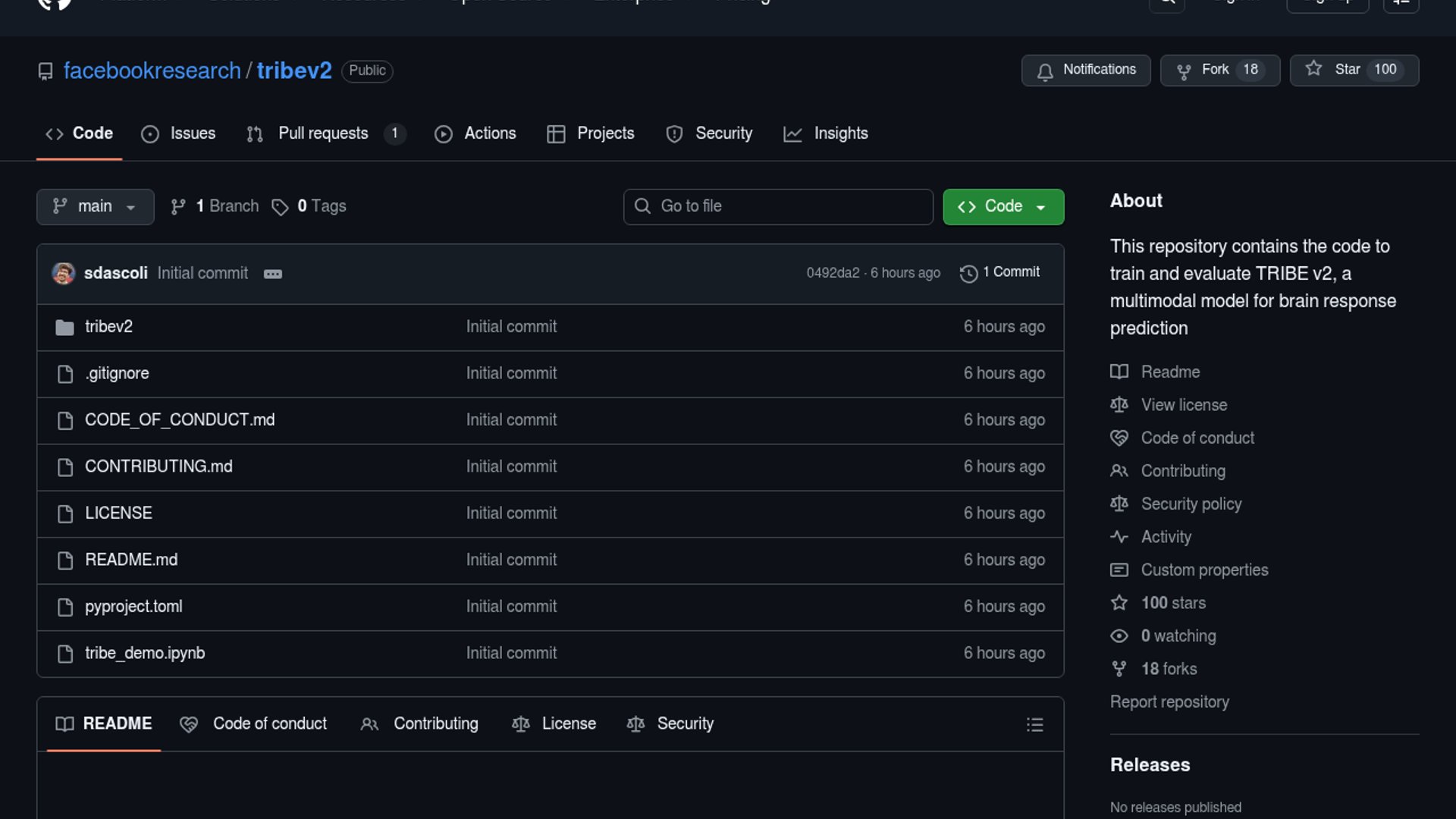Open tribe_demo.ipynb file
The height and width of the screenshot is (819, 1456).
[x=145, y=653]
